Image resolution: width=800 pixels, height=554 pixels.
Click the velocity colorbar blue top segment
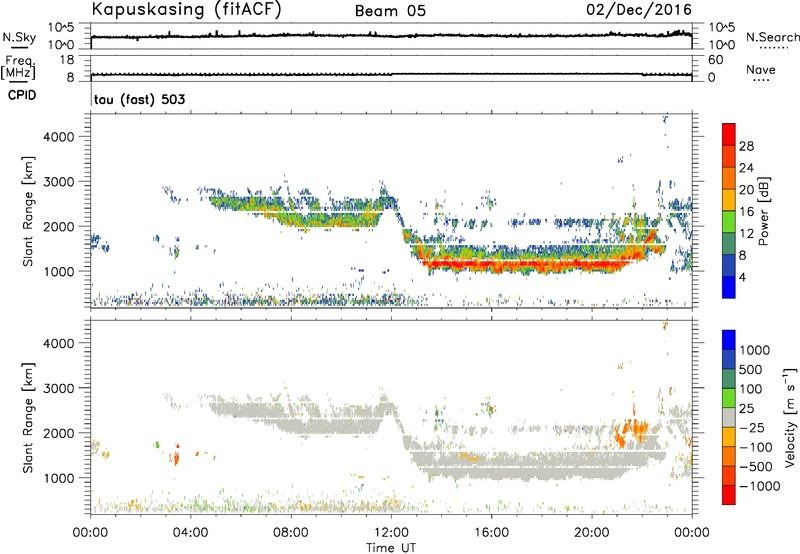point(729,340)
